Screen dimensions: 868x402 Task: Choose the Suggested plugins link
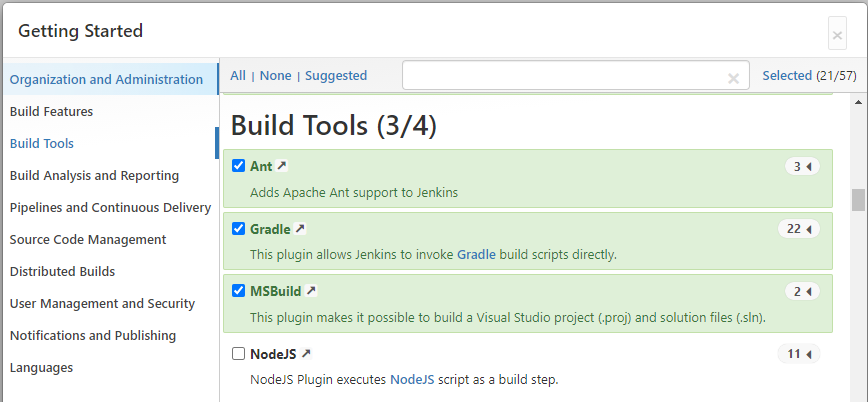pyautogui.click(x=336, y=75)
